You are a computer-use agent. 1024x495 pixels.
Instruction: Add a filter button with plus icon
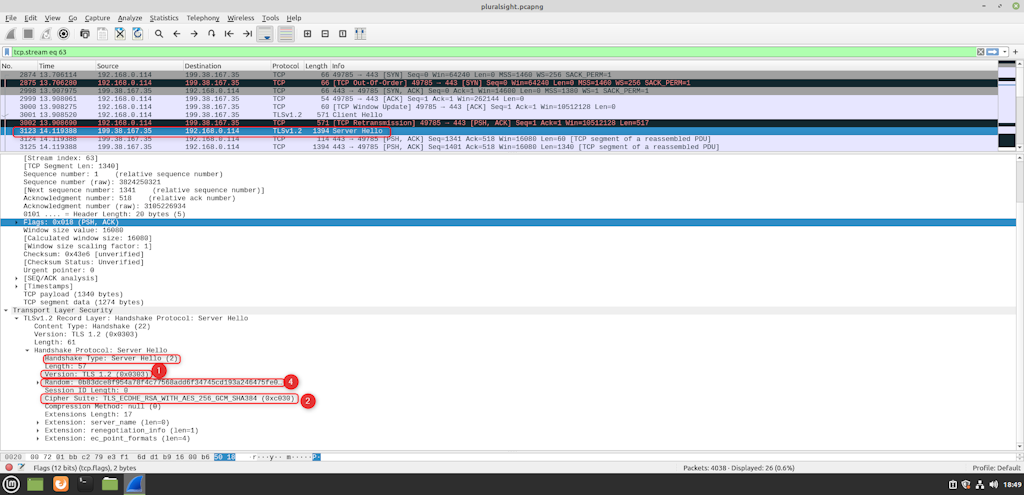pos(1016,52)
